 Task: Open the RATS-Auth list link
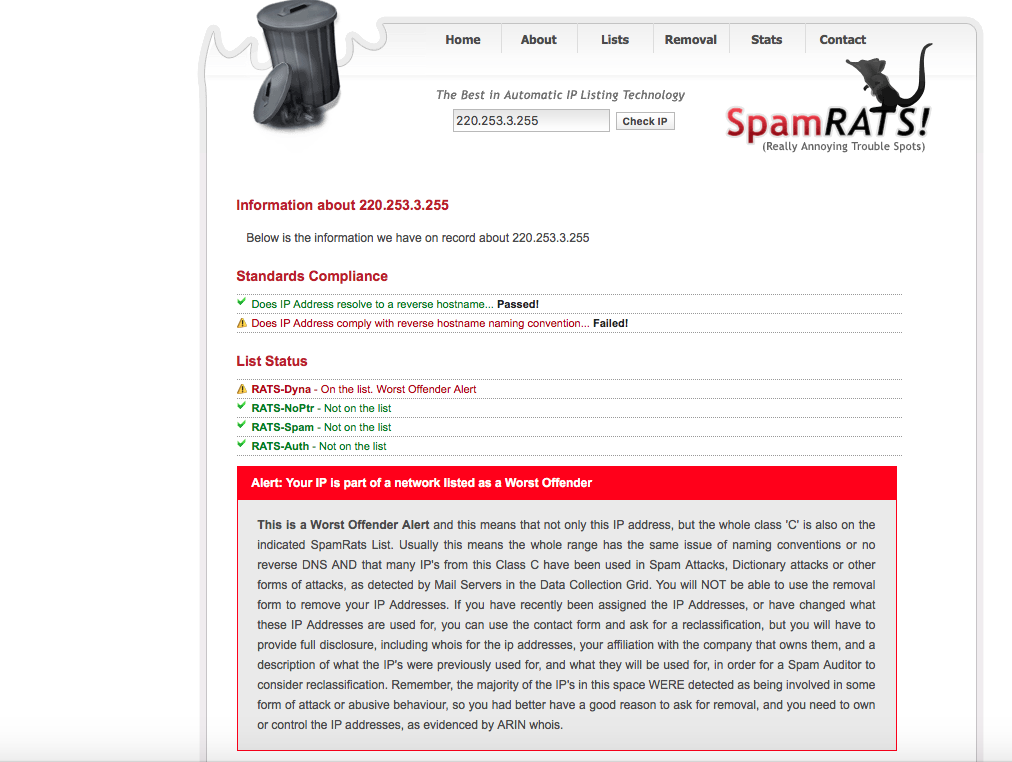280,446
